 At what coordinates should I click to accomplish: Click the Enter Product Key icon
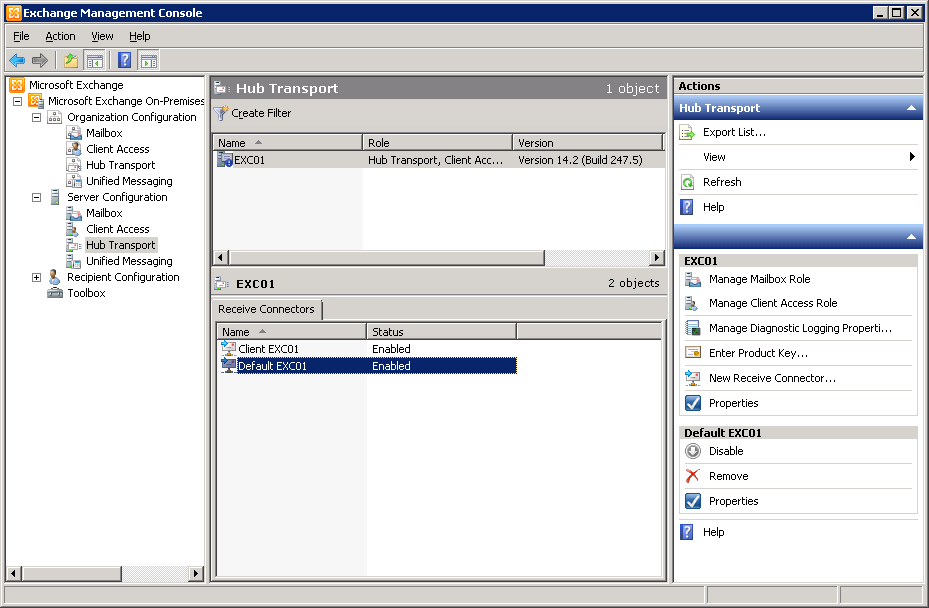click(x=693, y=353)
